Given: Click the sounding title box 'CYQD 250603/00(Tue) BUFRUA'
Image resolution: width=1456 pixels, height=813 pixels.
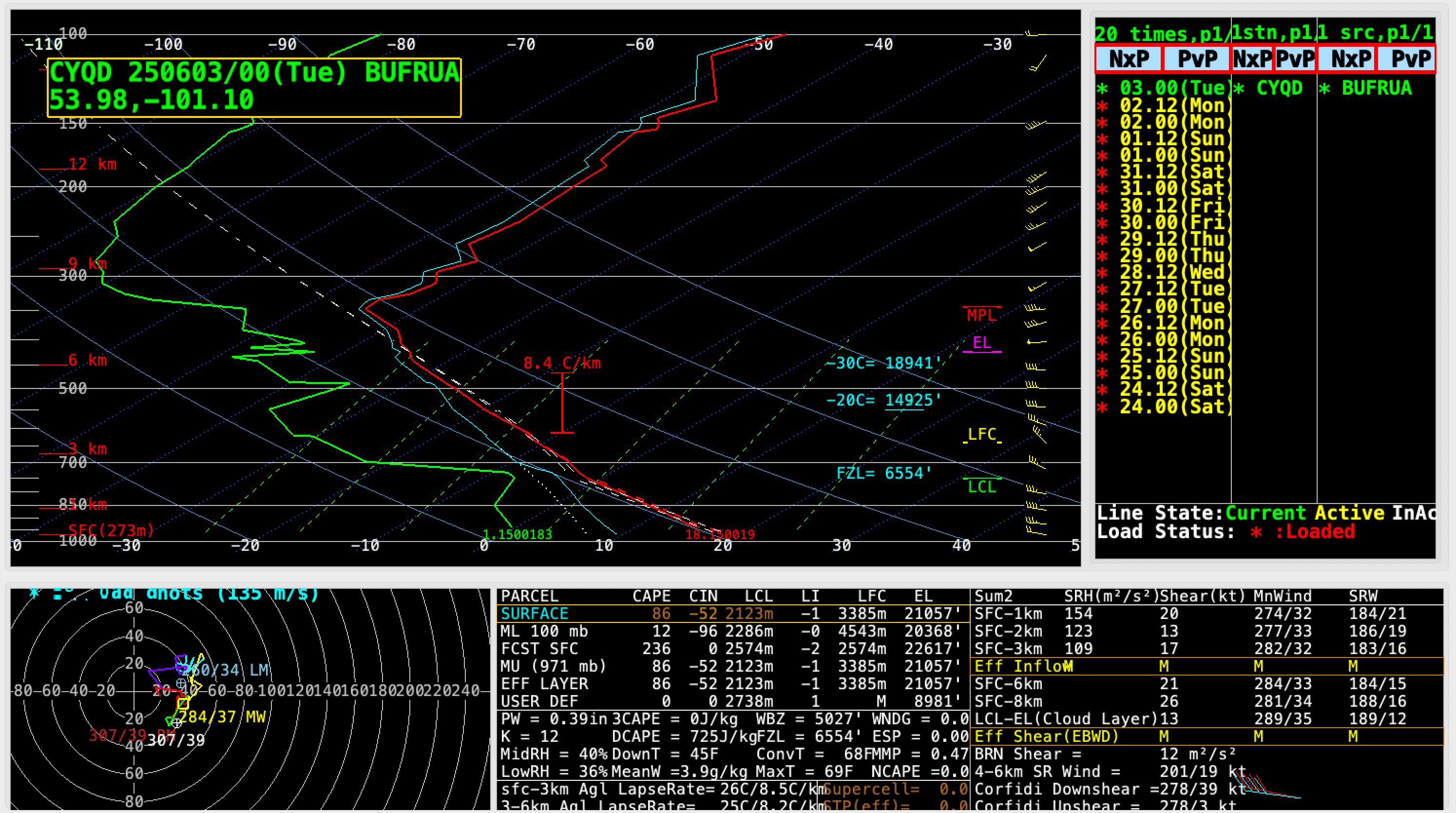Looking at the screenshot, I should click(x=254, y=88).
